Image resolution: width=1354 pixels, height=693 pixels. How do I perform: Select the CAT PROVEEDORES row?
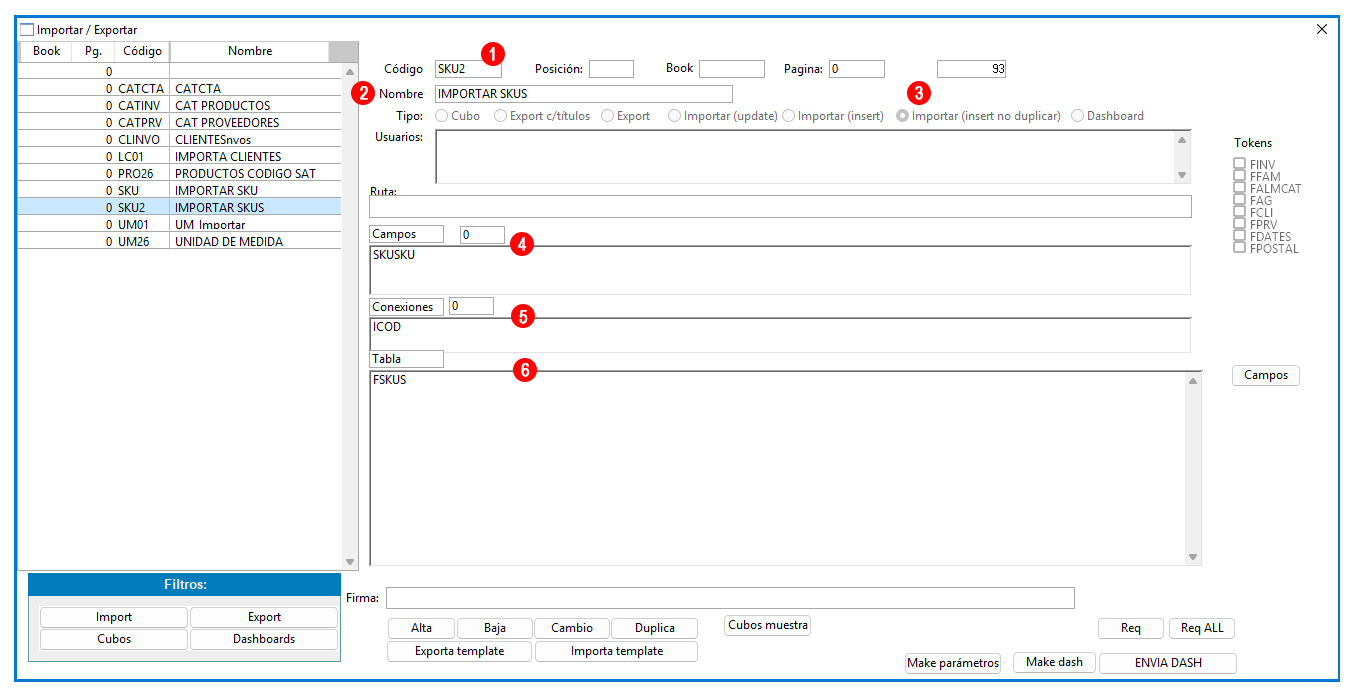point(179,123)
